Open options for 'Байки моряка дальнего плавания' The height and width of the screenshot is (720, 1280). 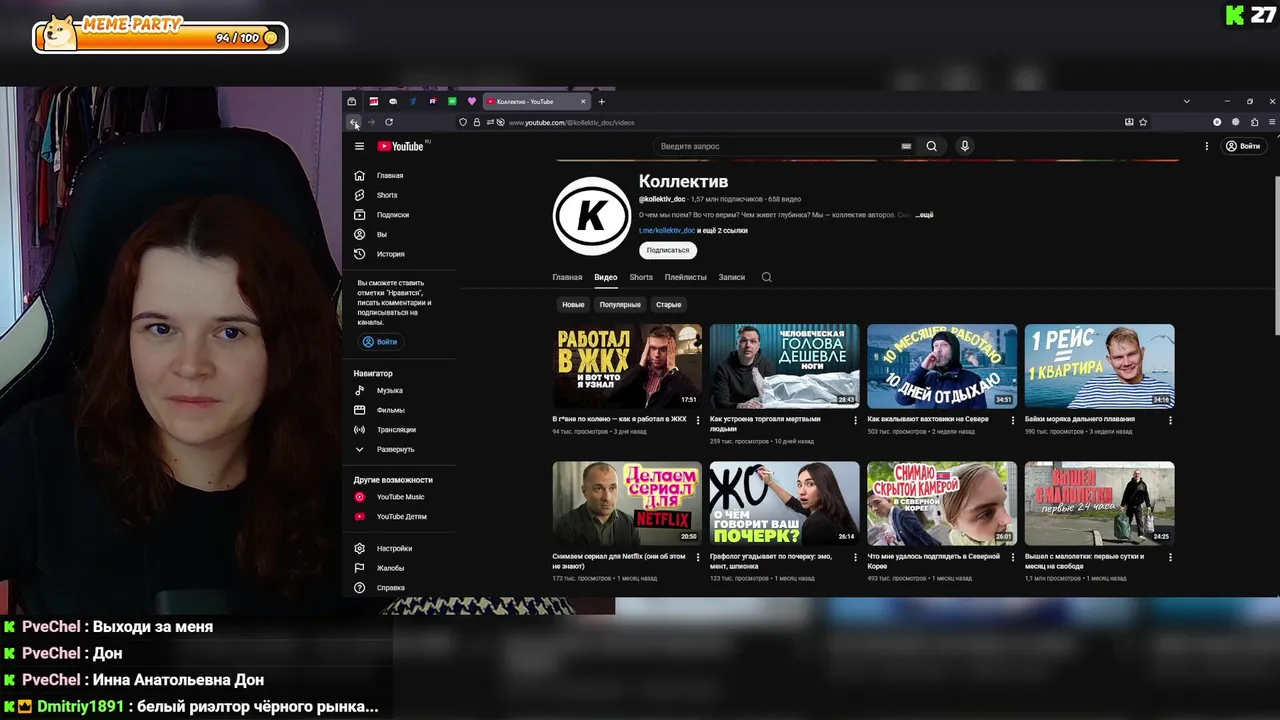point(1170,420)
